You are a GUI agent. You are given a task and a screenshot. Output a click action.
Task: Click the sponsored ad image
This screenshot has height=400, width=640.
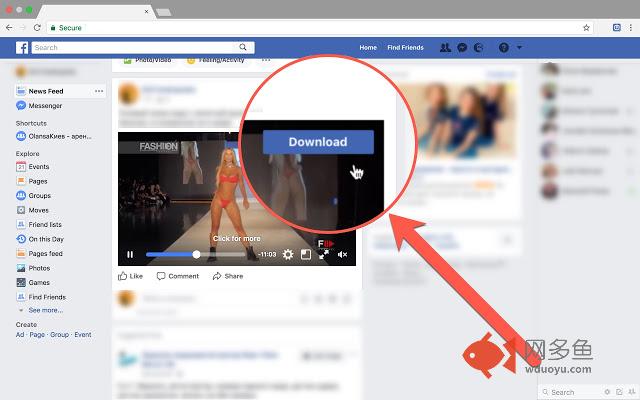coord(459,121)
